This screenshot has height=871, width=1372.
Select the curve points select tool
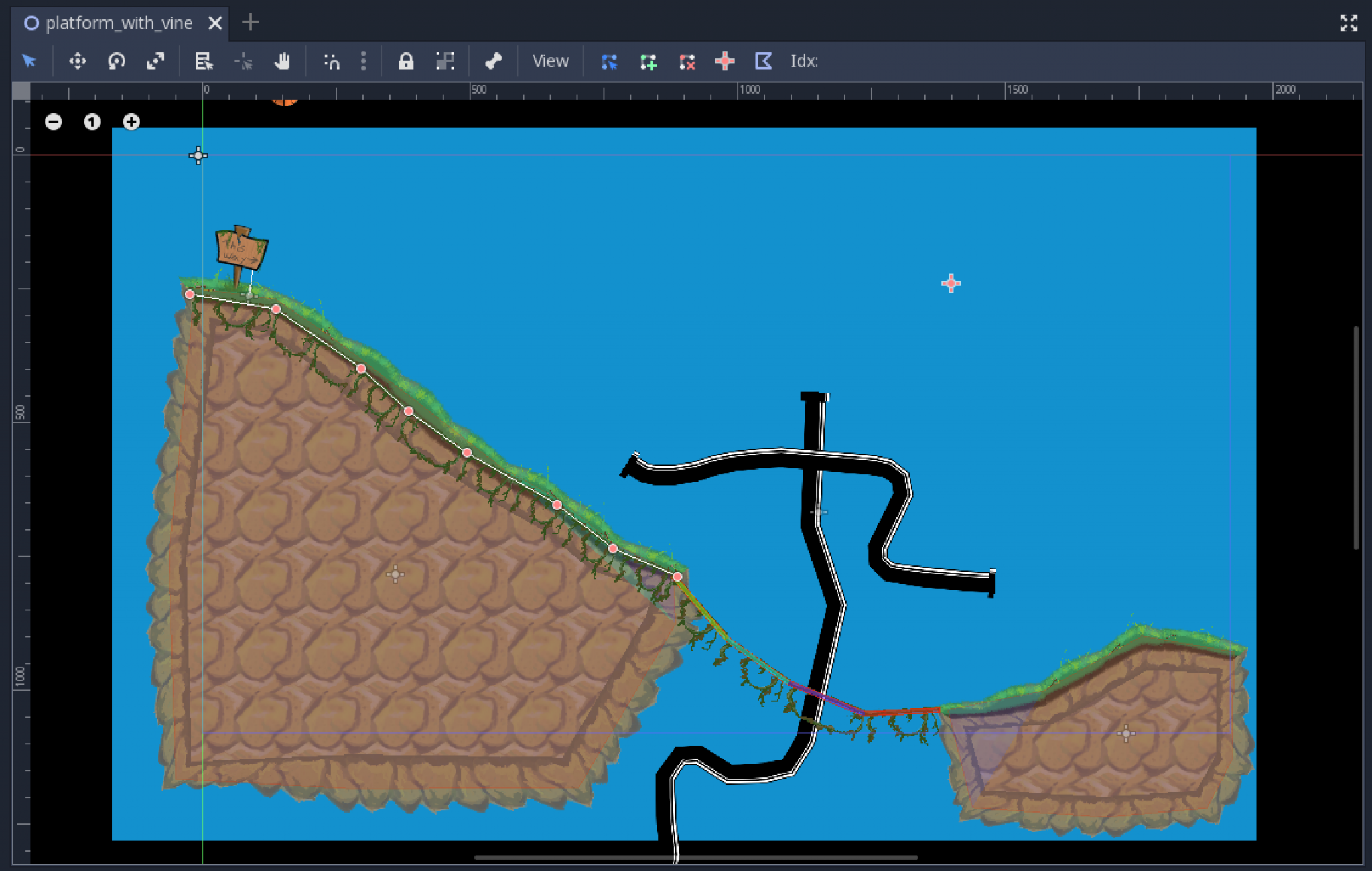pyautogui.click(x=609, y=62)
